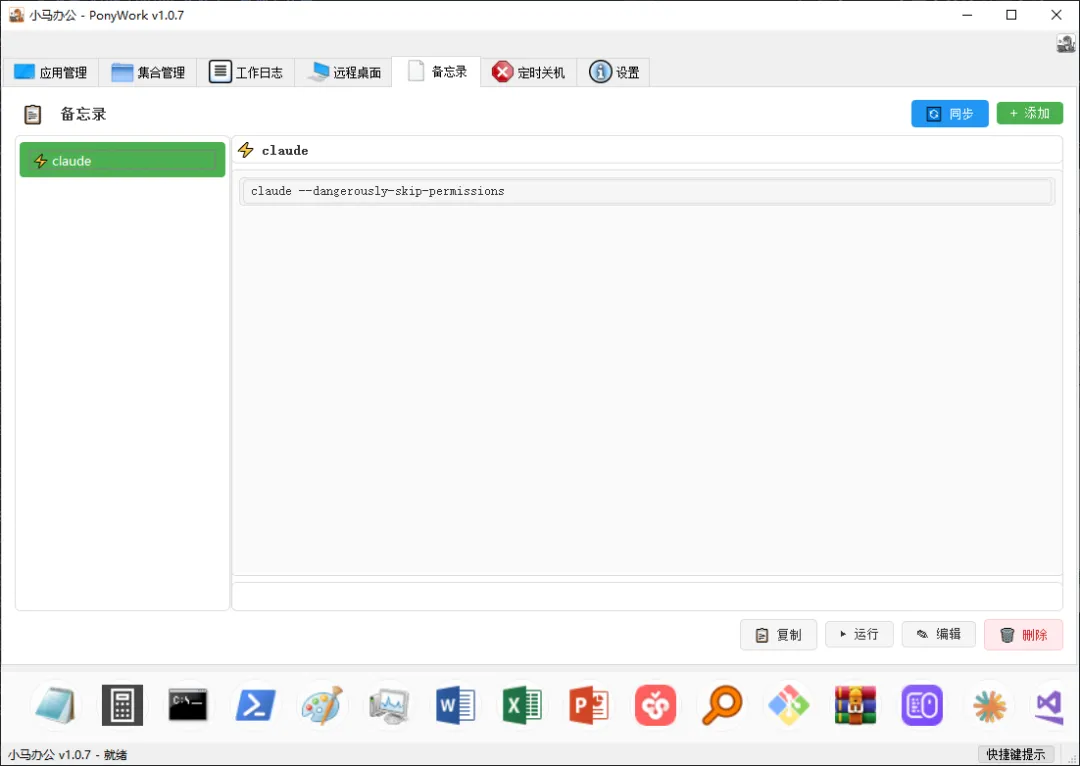Click the green 添加 button
Screen dimensions: 1080x766
1030,113
